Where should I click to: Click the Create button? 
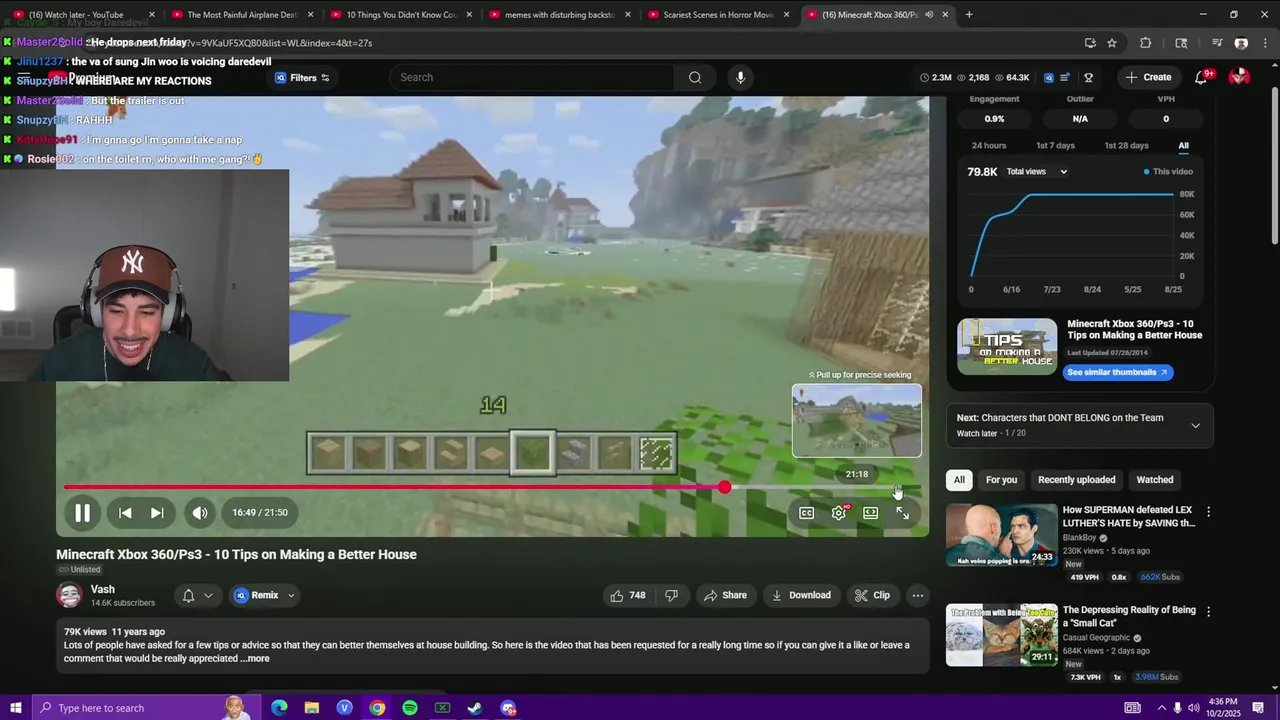[1147, 77]
